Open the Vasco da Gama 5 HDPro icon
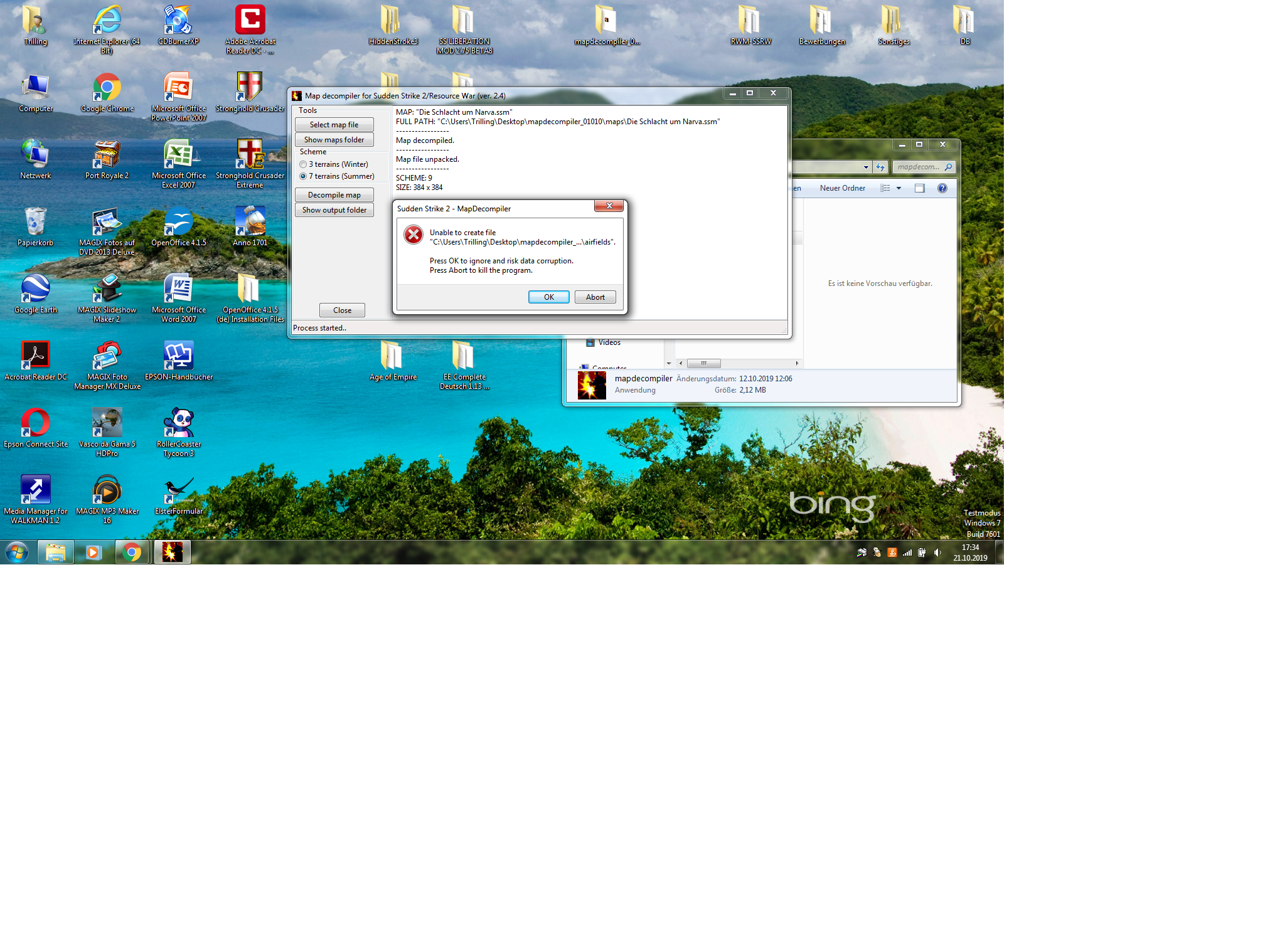This screenshot has height=952, width=1285. point(107,431)
